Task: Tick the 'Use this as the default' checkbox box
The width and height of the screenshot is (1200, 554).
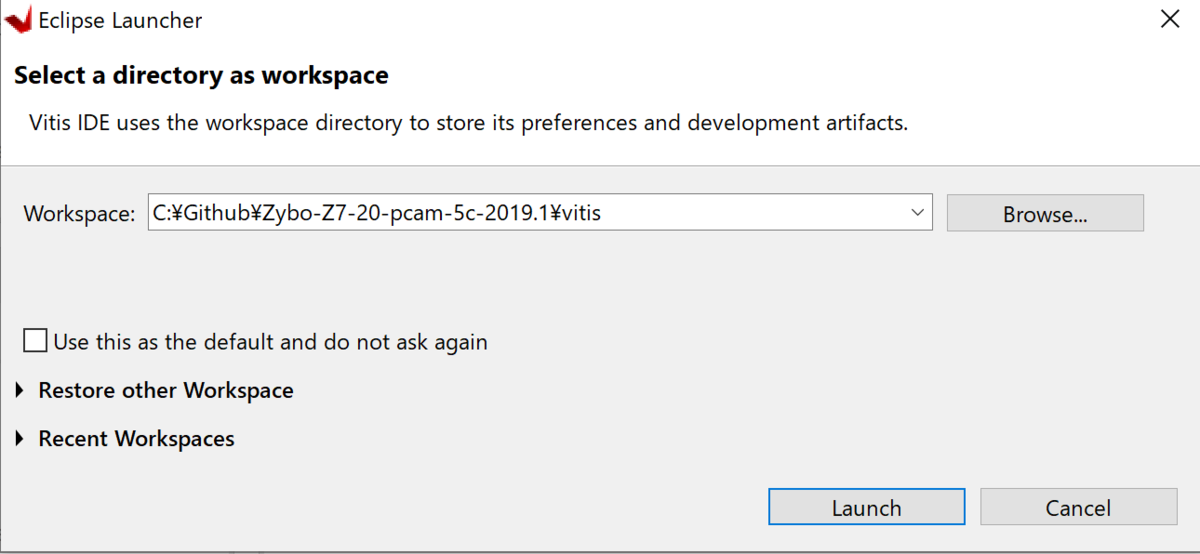Action: pos(35,341)
